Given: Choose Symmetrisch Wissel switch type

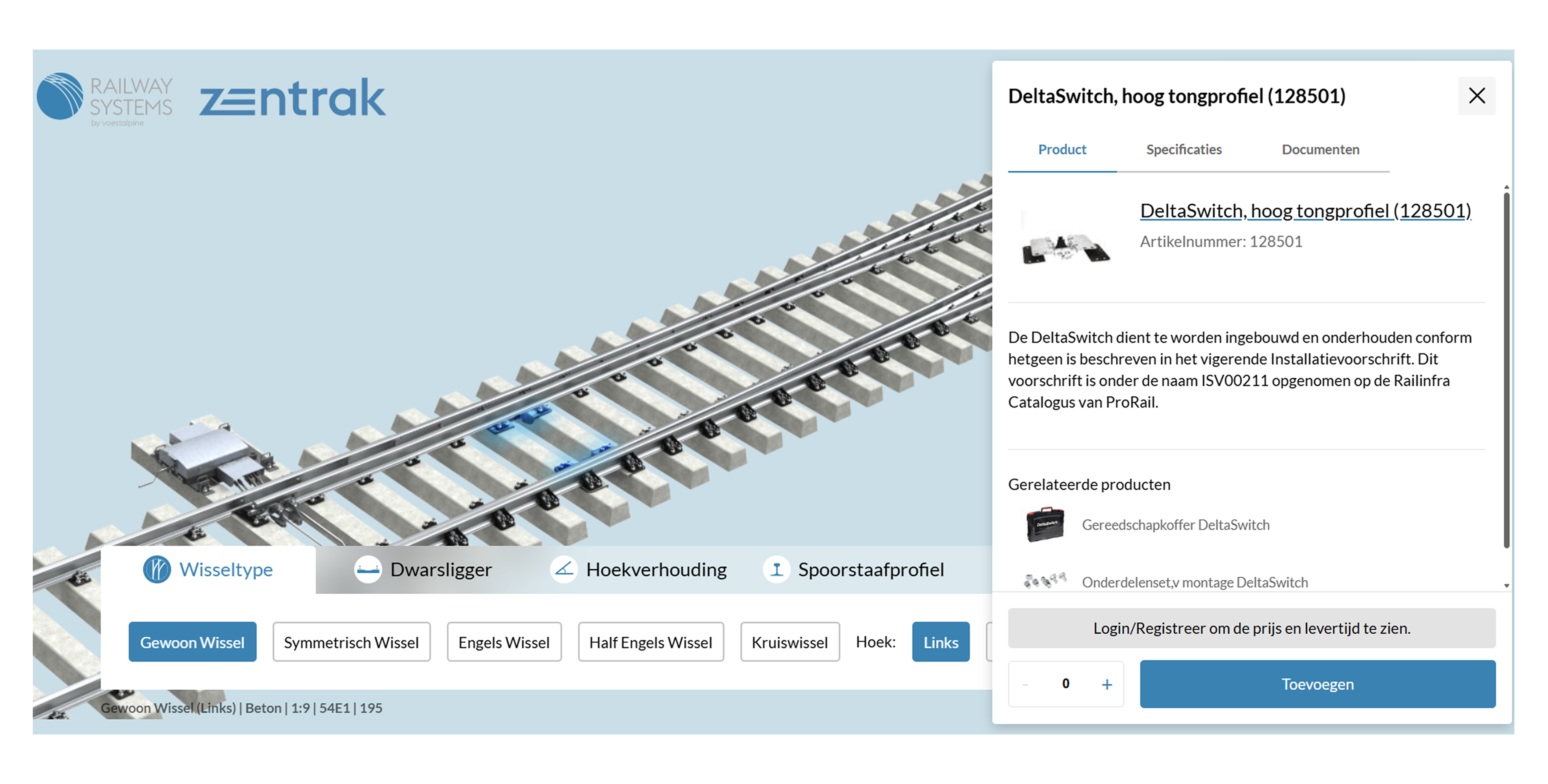Looking at the screenshot, I should coord(352,642).
